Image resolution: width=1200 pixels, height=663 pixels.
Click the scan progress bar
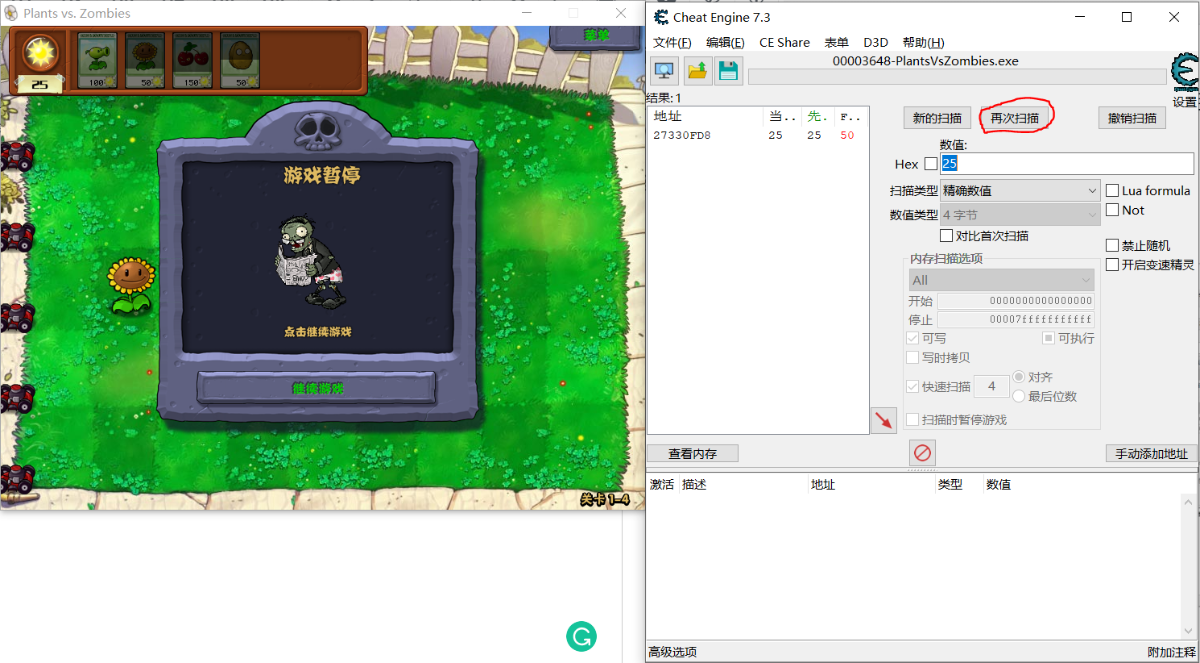(x=956, y=77)
